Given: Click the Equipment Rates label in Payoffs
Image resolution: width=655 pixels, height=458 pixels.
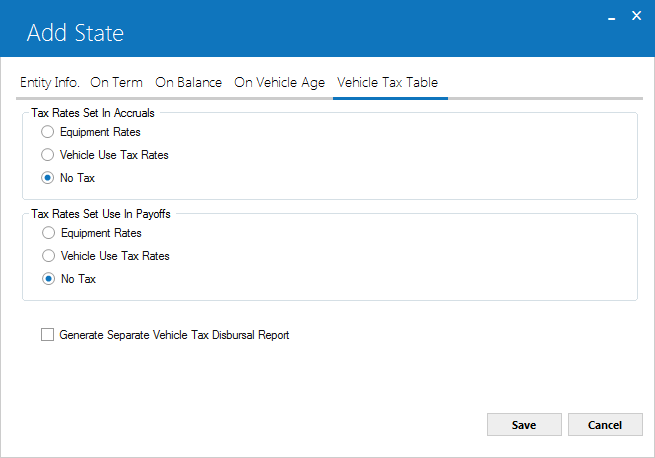Looking at the screenshot, I should (x=101, y=233).
